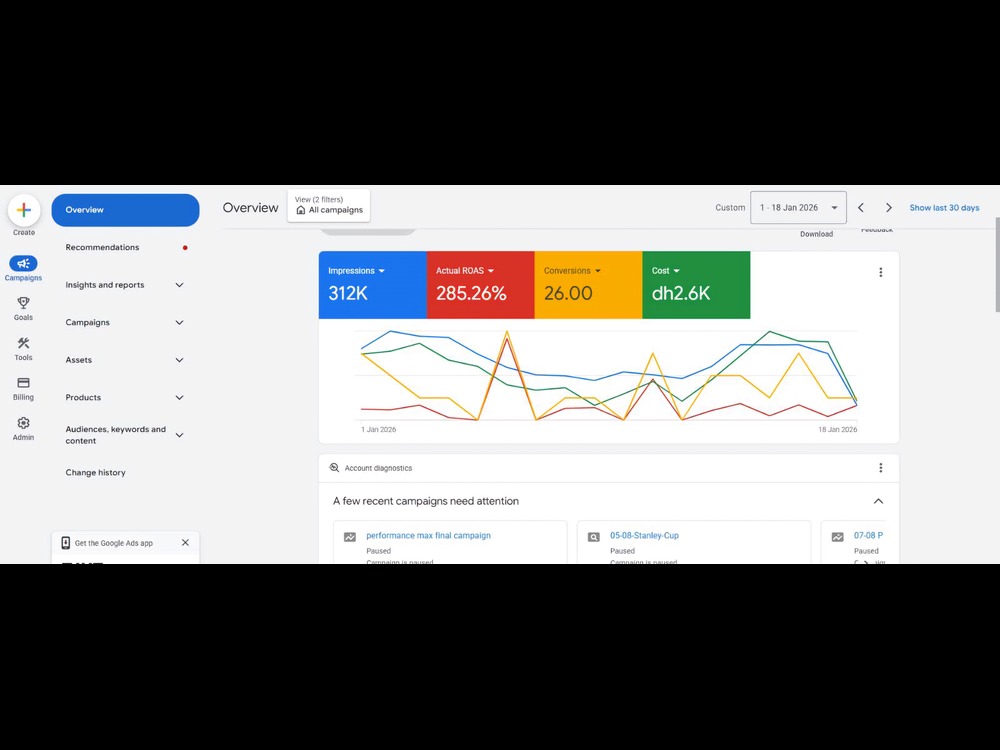Open the Actual ROAS metric dropdown

465,271
